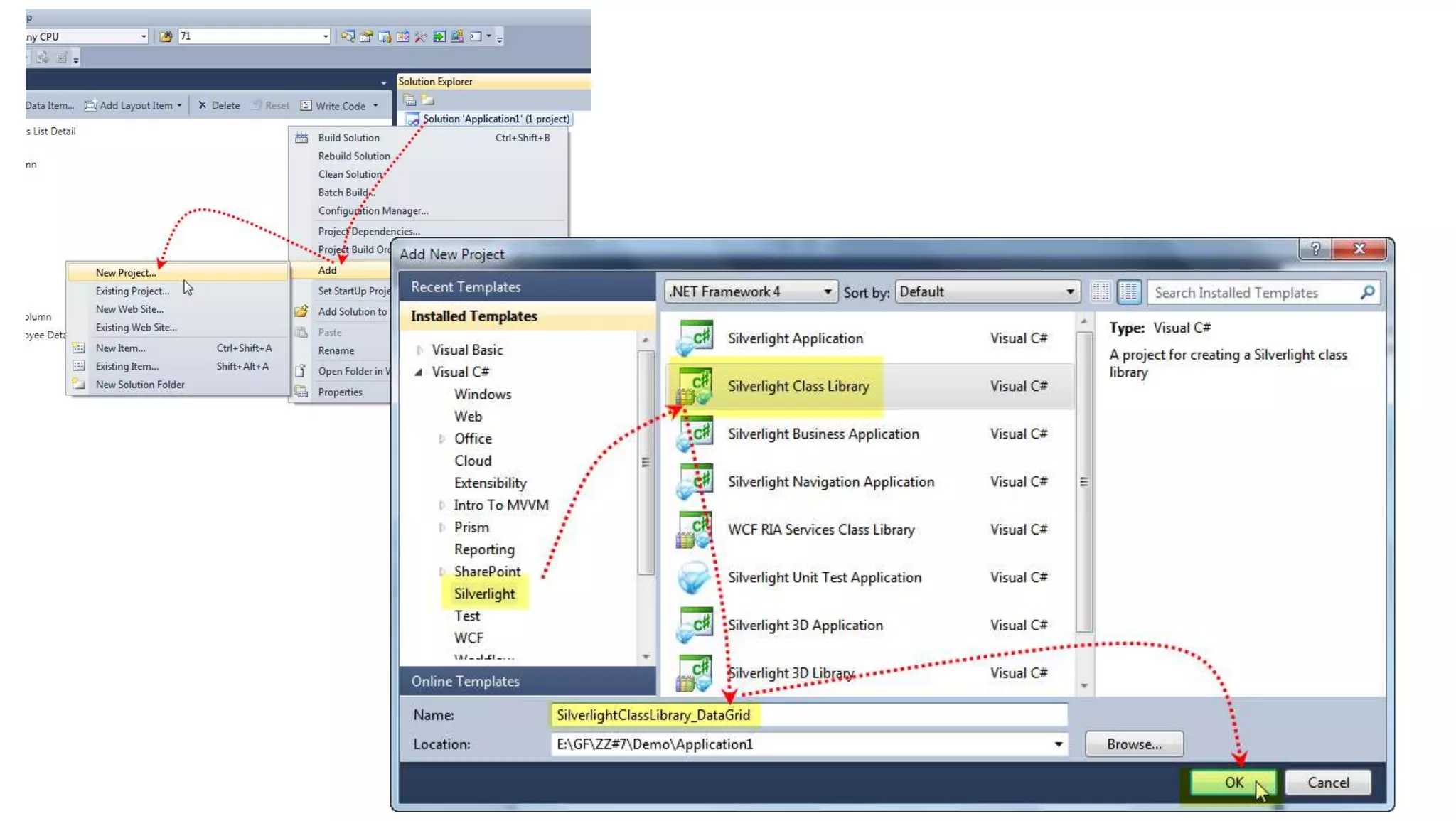Click the search magnifier icon in templates box
The width and height of the screenshot is (1456, 821).
pos(1367,292)
